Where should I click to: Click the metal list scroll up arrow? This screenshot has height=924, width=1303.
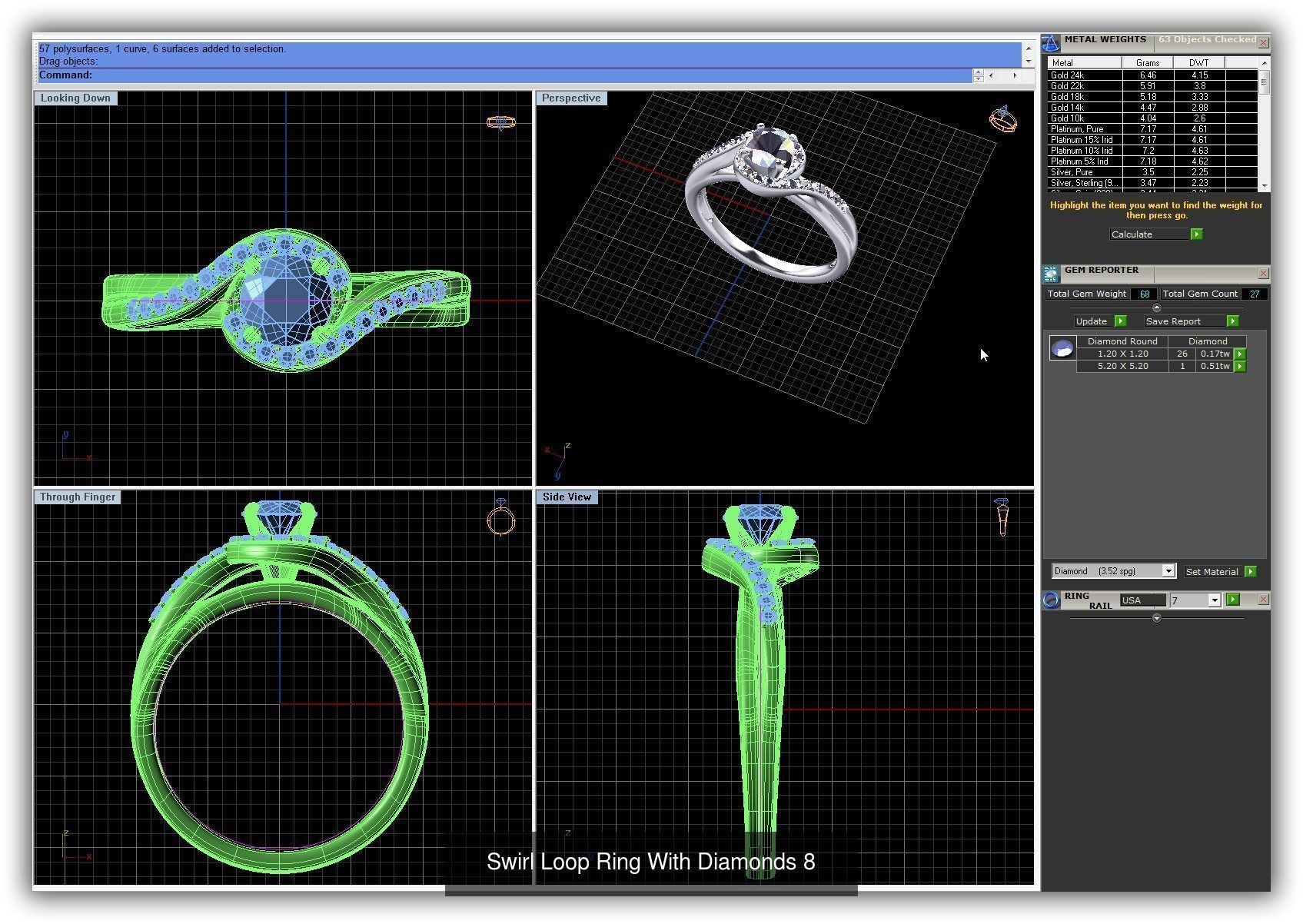pyautogui.click(x=1264, y=63)
